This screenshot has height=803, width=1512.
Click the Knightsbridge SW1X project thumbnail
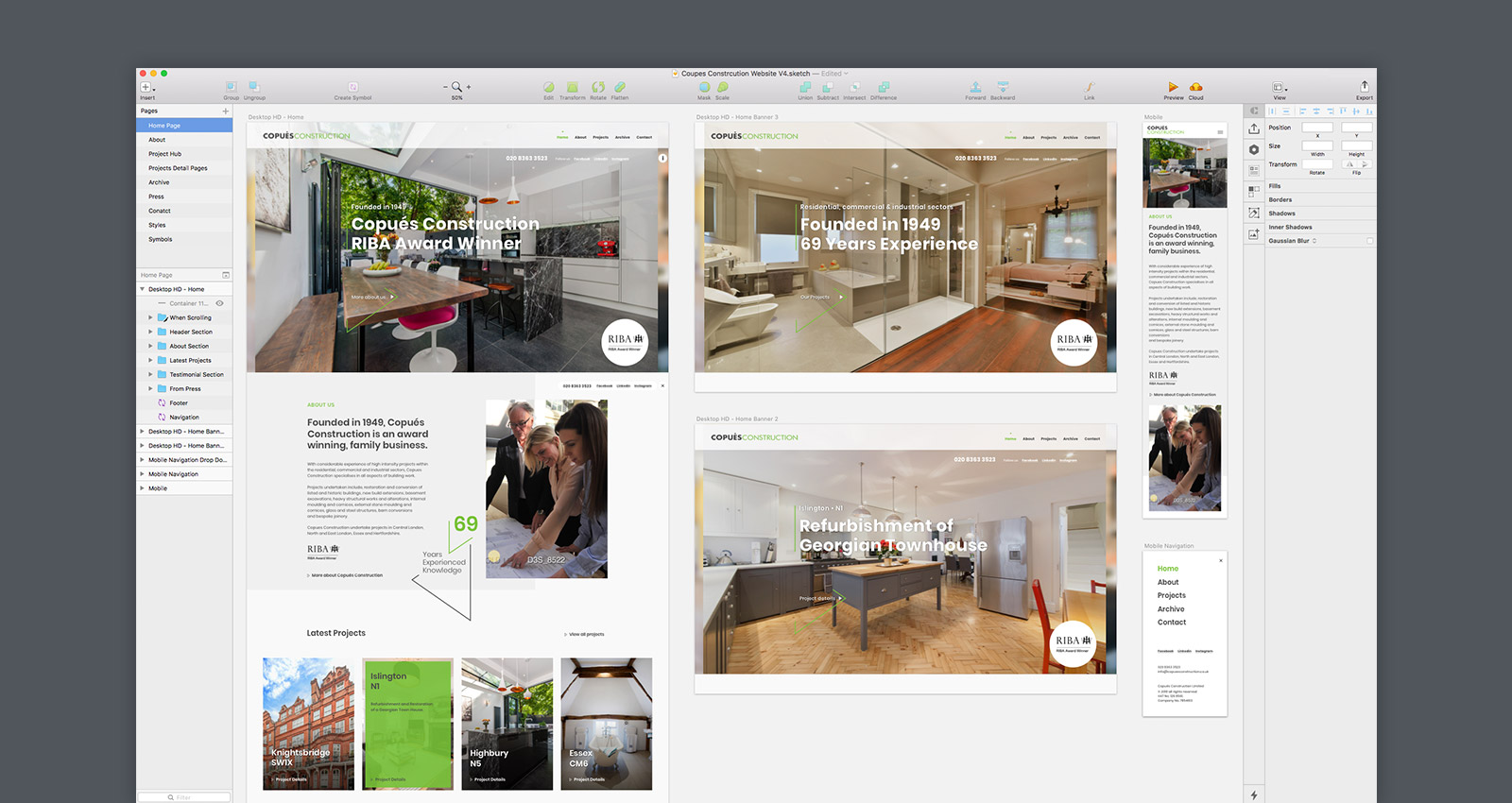click(308, 724)
